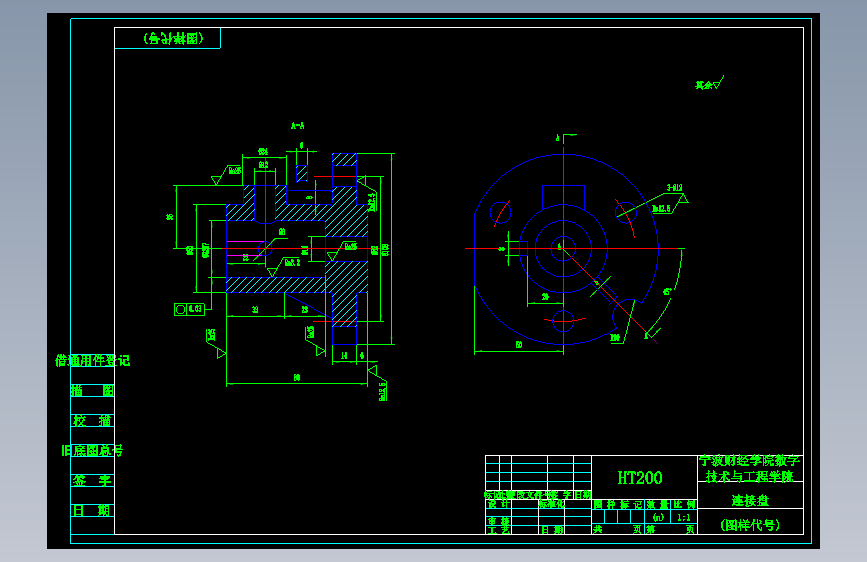Click the 24 dimension in circular view

point(545,297)
